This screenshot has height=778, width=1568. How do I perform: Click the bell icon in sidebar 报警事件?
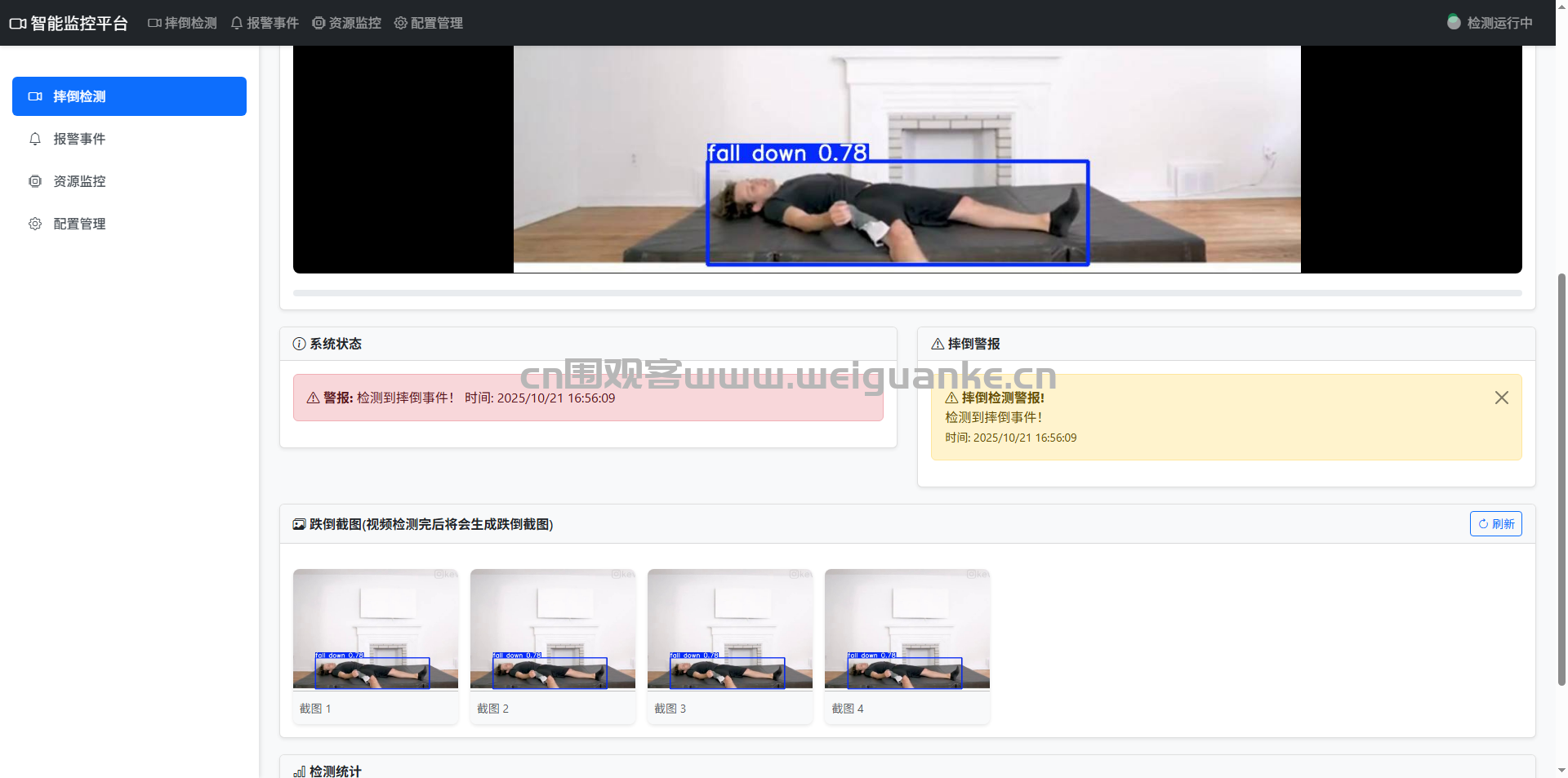click(35, 139)
